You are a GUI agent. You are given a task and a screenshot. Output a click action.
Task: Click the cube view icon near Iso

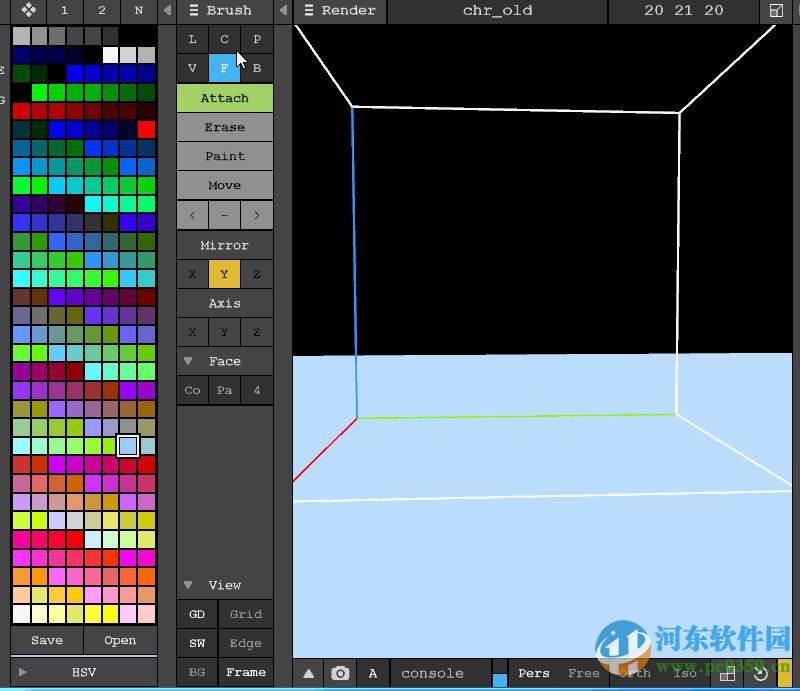tap(727, 673)
